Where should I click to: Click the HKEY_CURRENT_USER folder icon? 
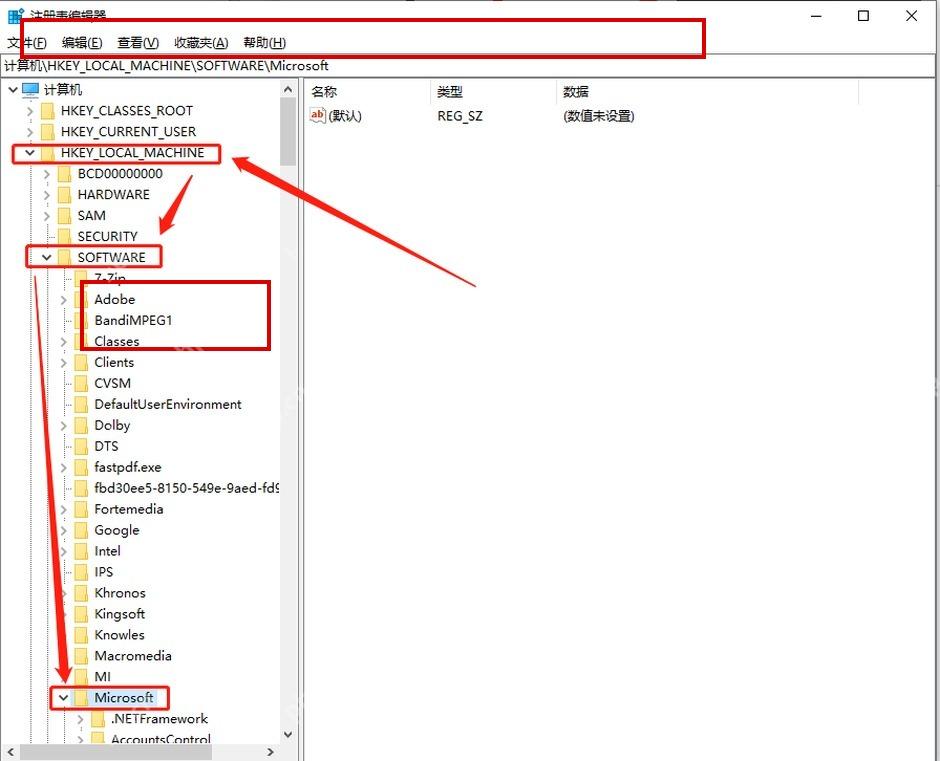point(47,132)
